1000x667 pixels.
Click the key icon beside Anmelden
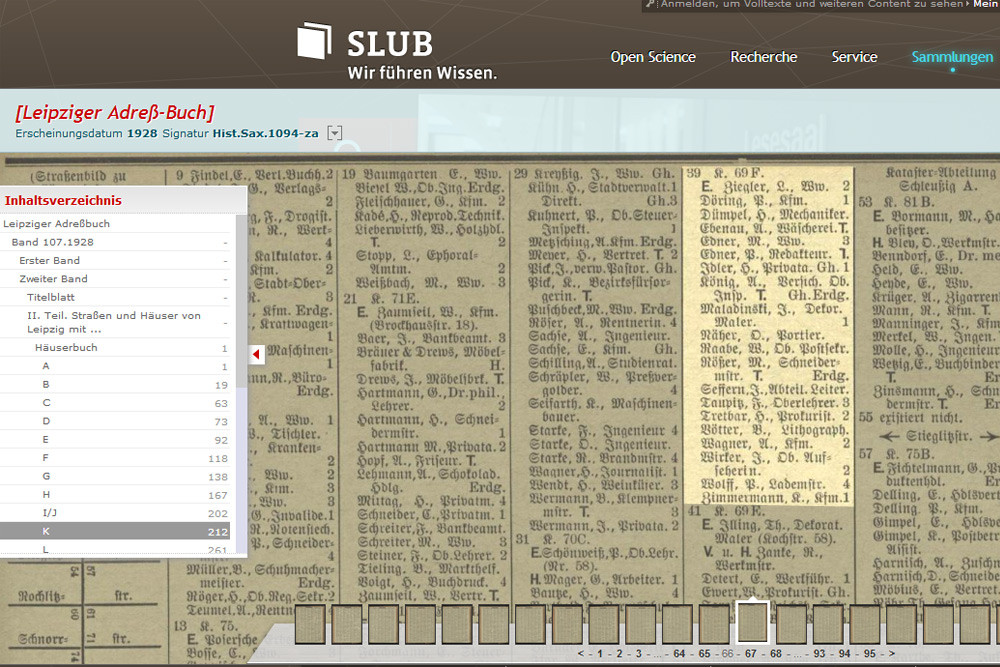650,5
